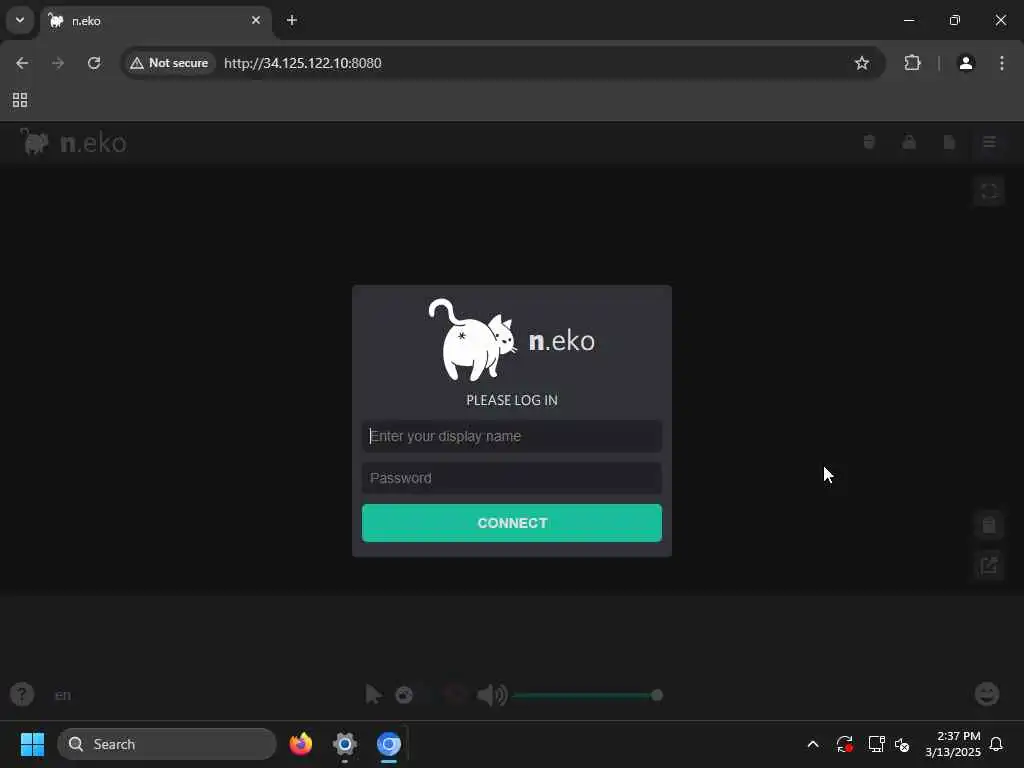Reload the page in the browser

pos(94,63)
